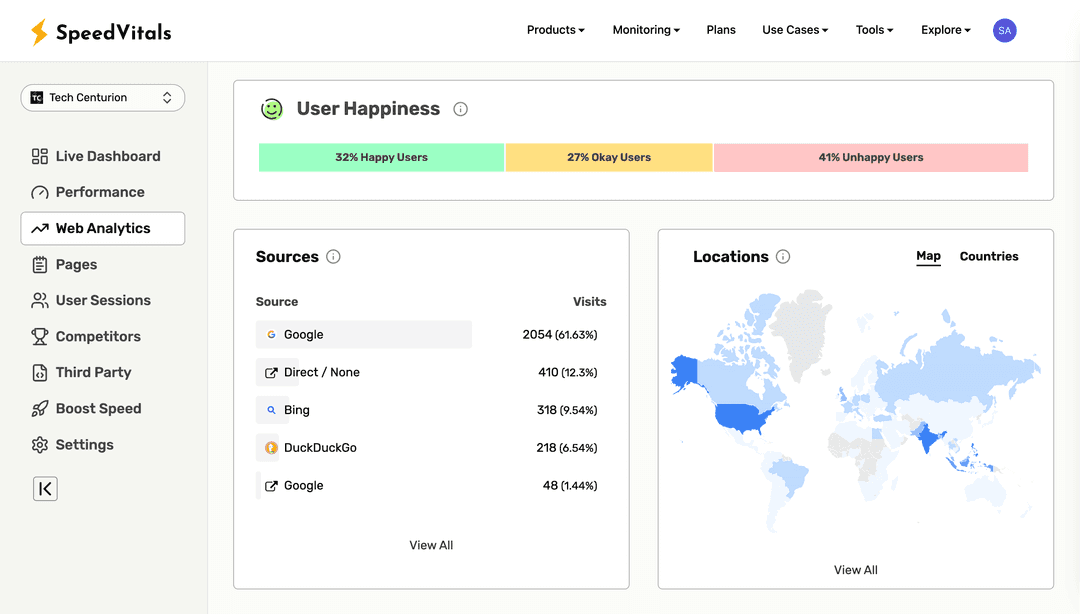Screen dimensions: 1080x614
Task: Open the Tools dropdown in the navbar
Action: pyautogui.click(x=873, y=30)
